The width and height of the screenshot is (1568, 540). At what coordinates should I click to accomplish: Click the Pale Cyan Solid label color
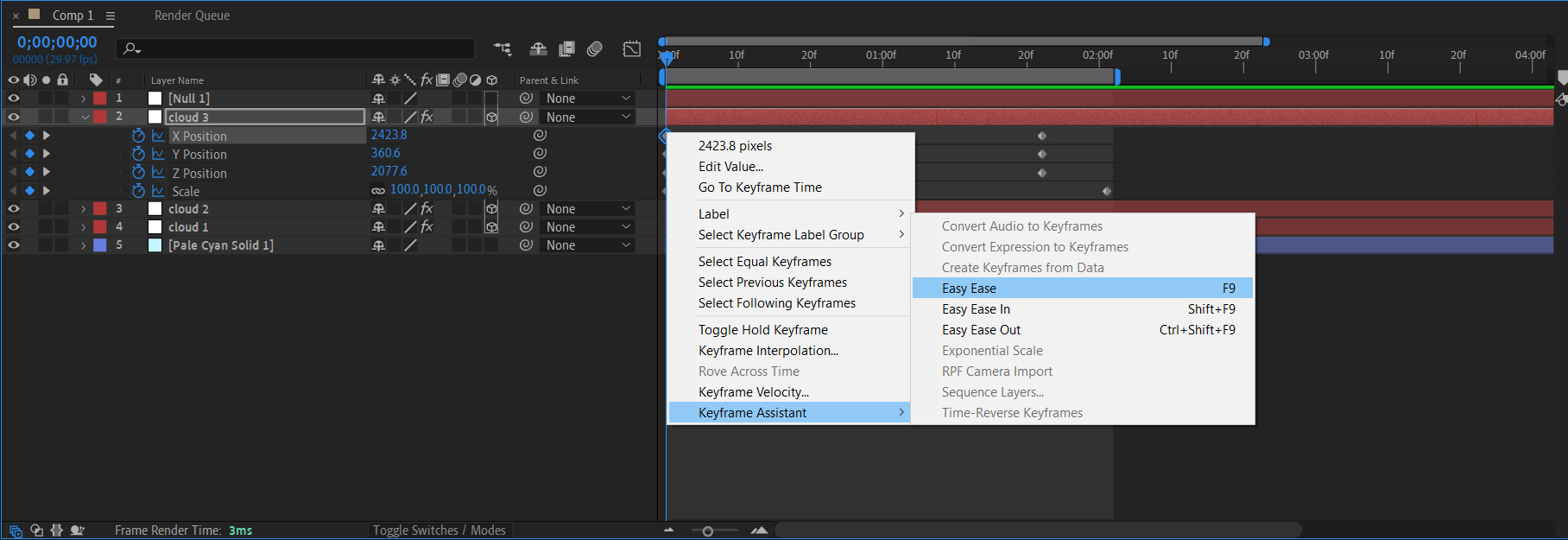tap(100, 245)
